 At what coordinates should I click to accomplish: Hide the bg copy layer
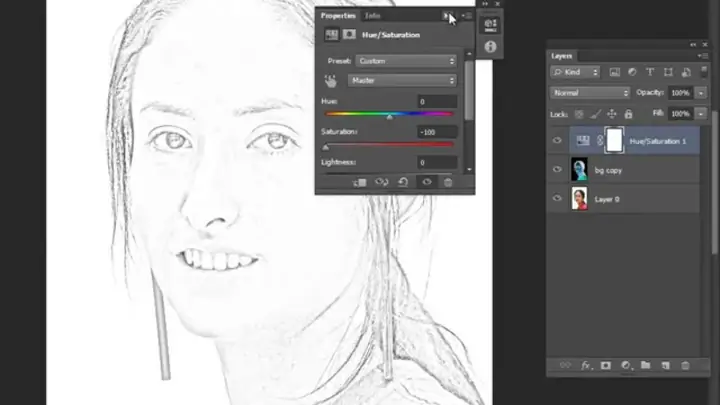557,169
